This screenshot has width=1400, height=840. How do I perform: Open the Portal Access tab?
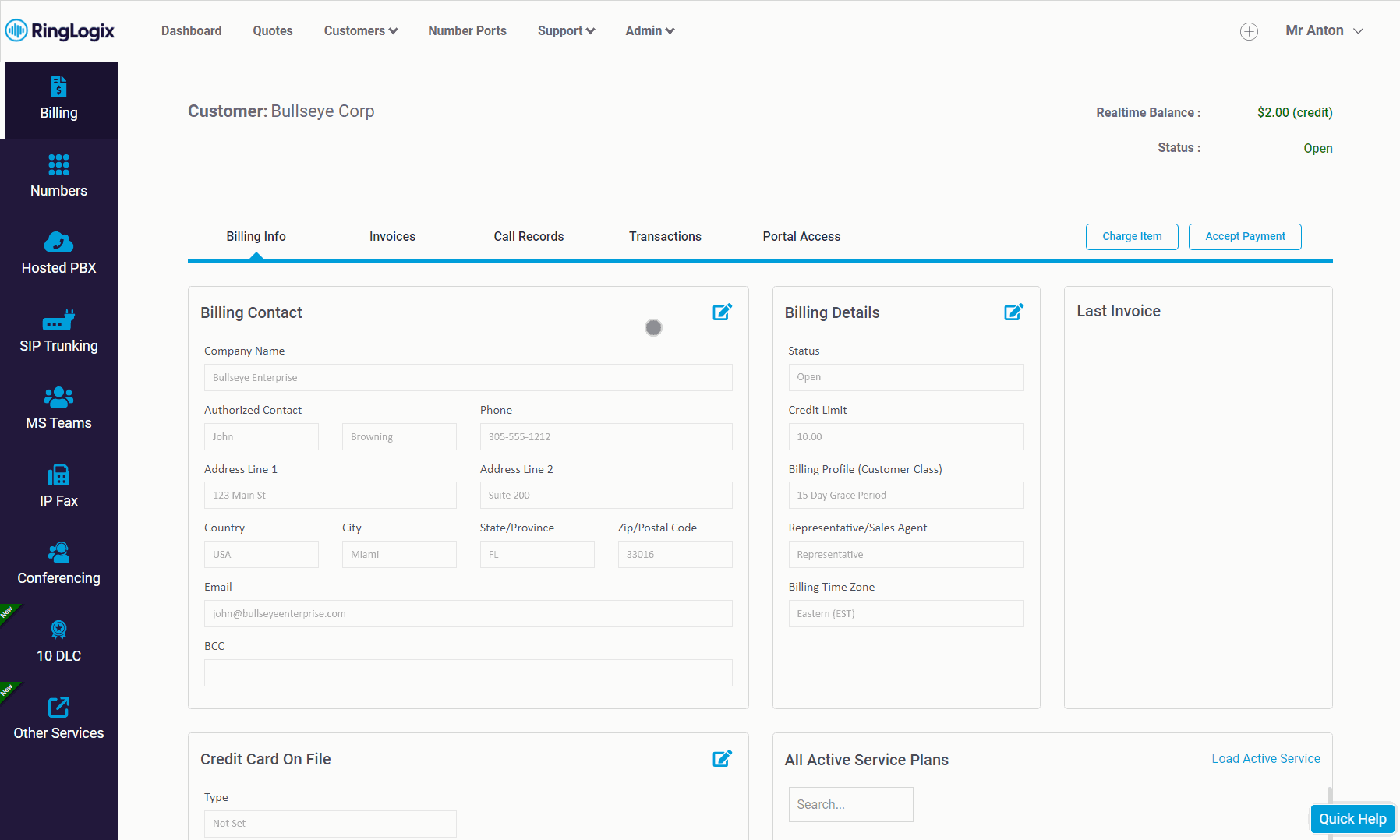pyautogui.click(x=801, y=236)
